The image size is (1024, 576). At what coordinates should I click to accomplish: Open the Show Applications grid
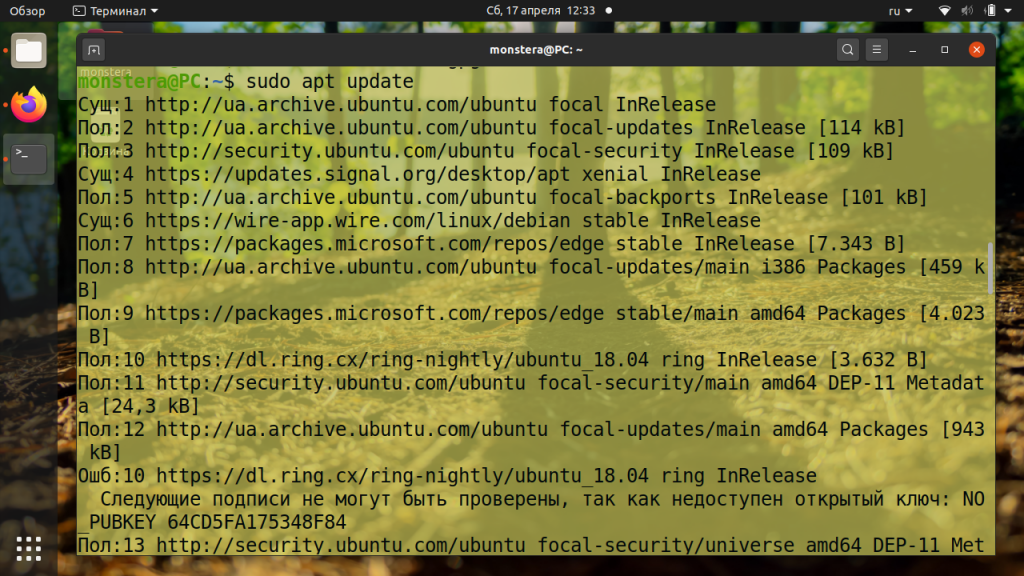[27, 549]
